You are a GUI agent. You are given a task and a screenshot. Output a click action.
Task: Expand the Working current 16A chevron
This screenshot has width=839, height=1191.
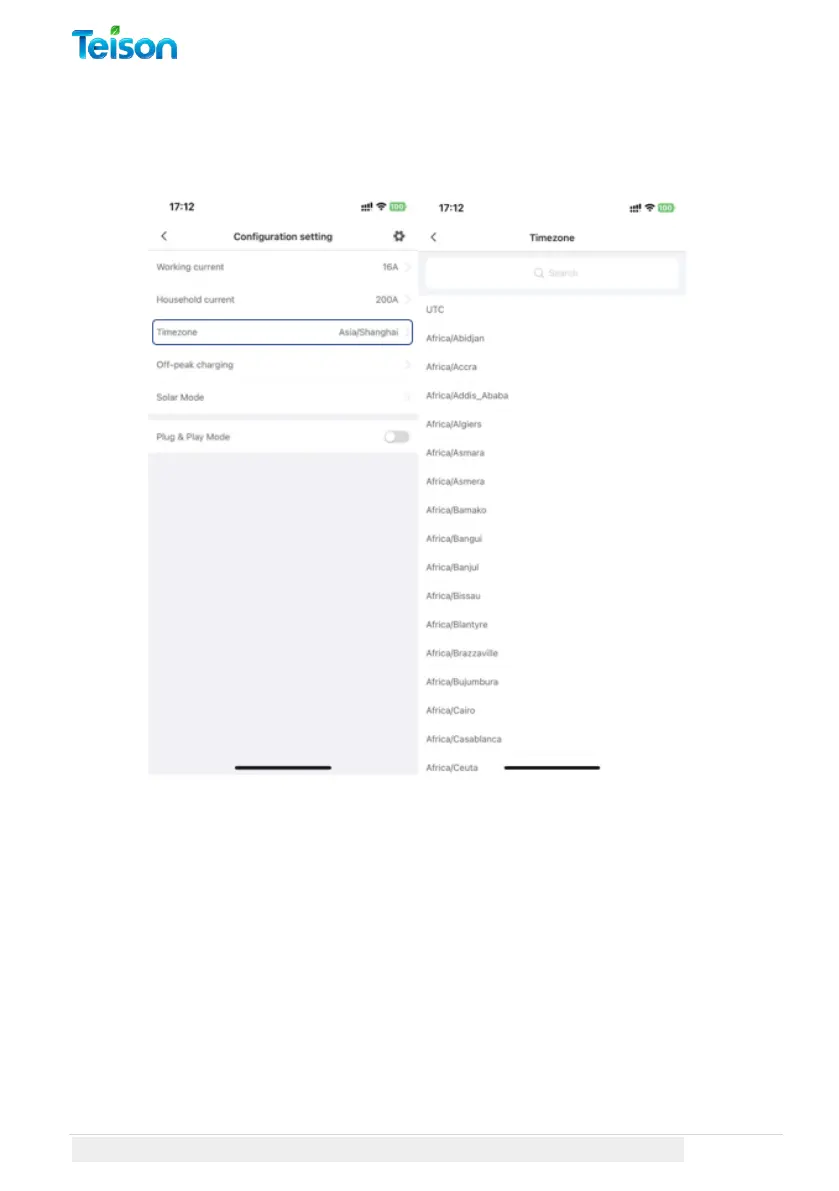pos(408,267)
